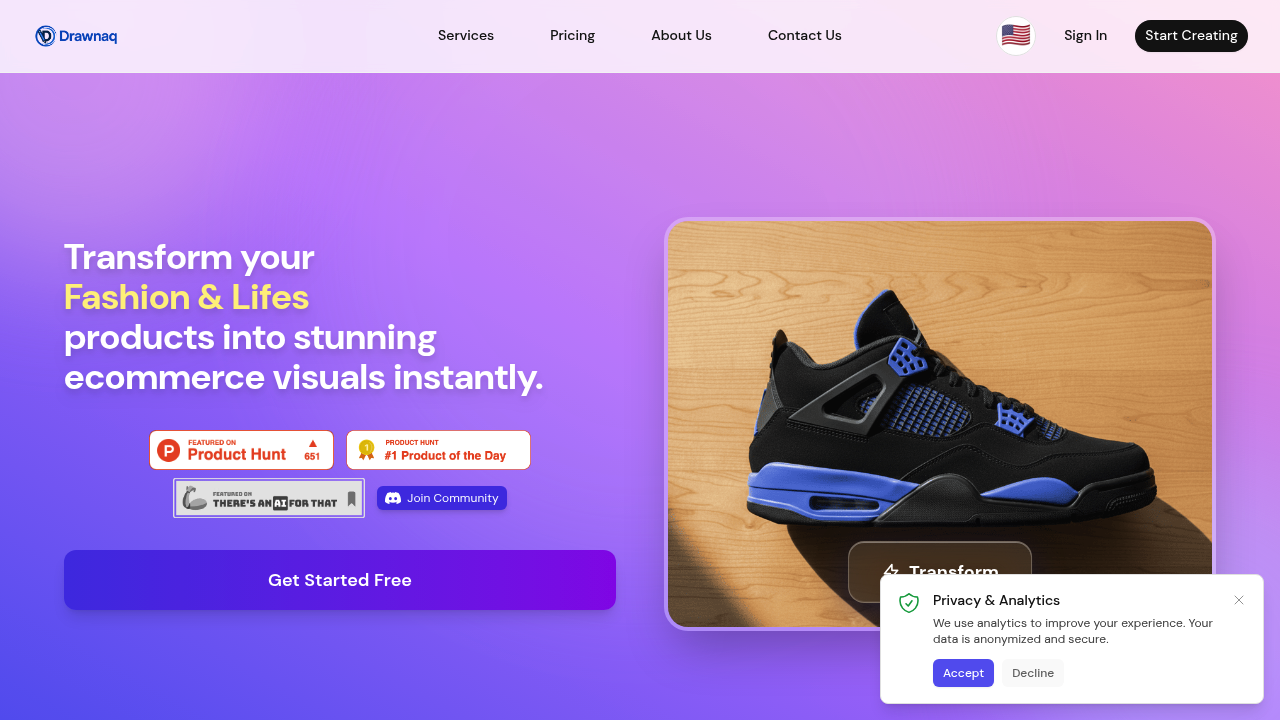This screenshot has width=1280, height=720.
Task: Click the Discord icon in Join Community
Action: coord(393,498)
